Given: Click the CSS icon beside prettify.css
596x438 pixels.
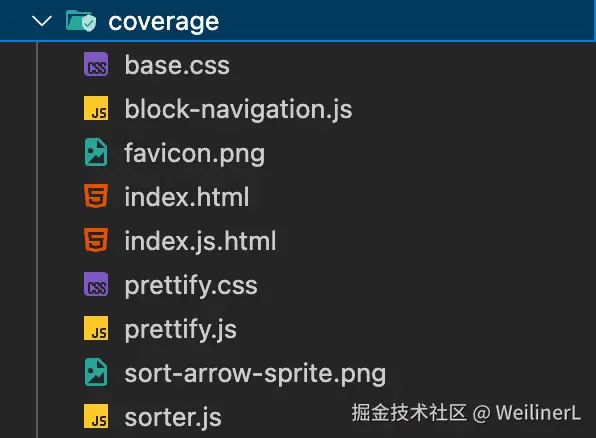Looking at the screenshot, I should tap(96, 284).
